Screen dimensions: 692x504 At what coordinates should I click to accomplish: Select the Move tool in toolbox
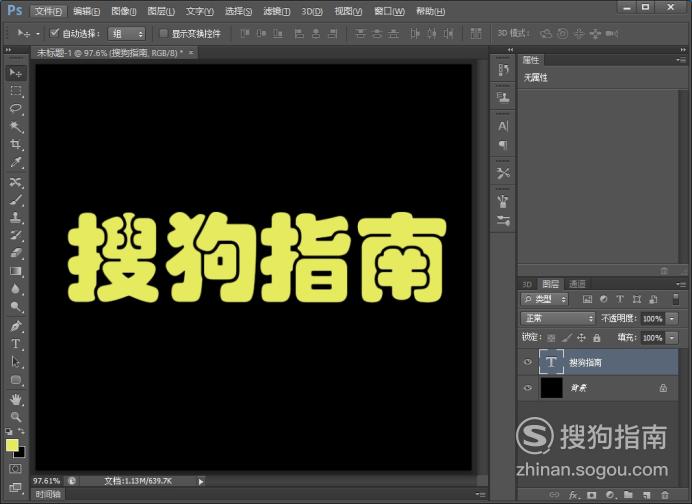pyautogui.click(x=16, y=72)
